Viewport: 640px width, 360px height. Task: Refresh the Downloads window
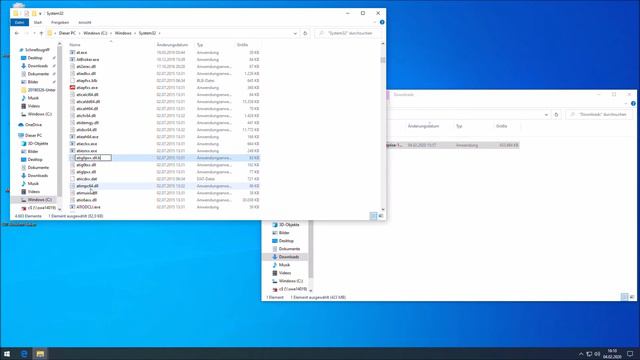[x=556, y=115]
